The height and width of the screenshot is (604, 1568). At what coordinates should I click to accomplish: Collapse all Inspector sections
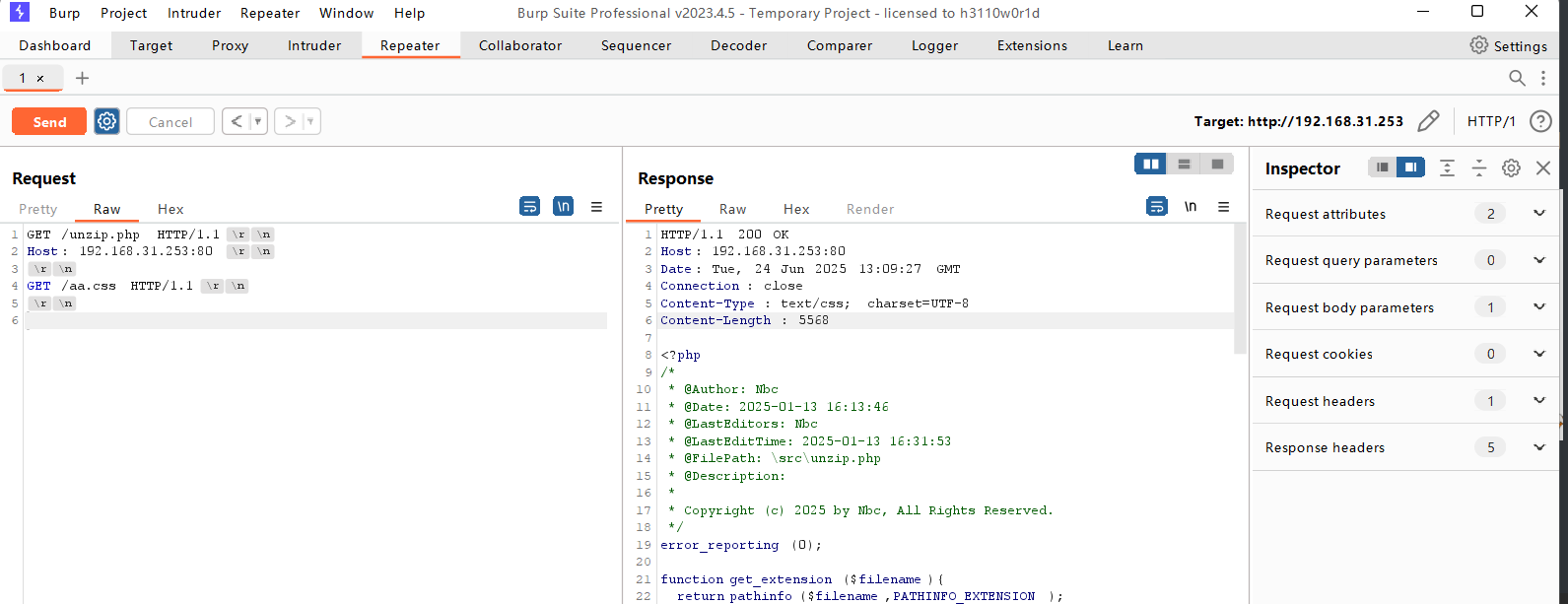pyautogui.click(x=1479, y=168)
